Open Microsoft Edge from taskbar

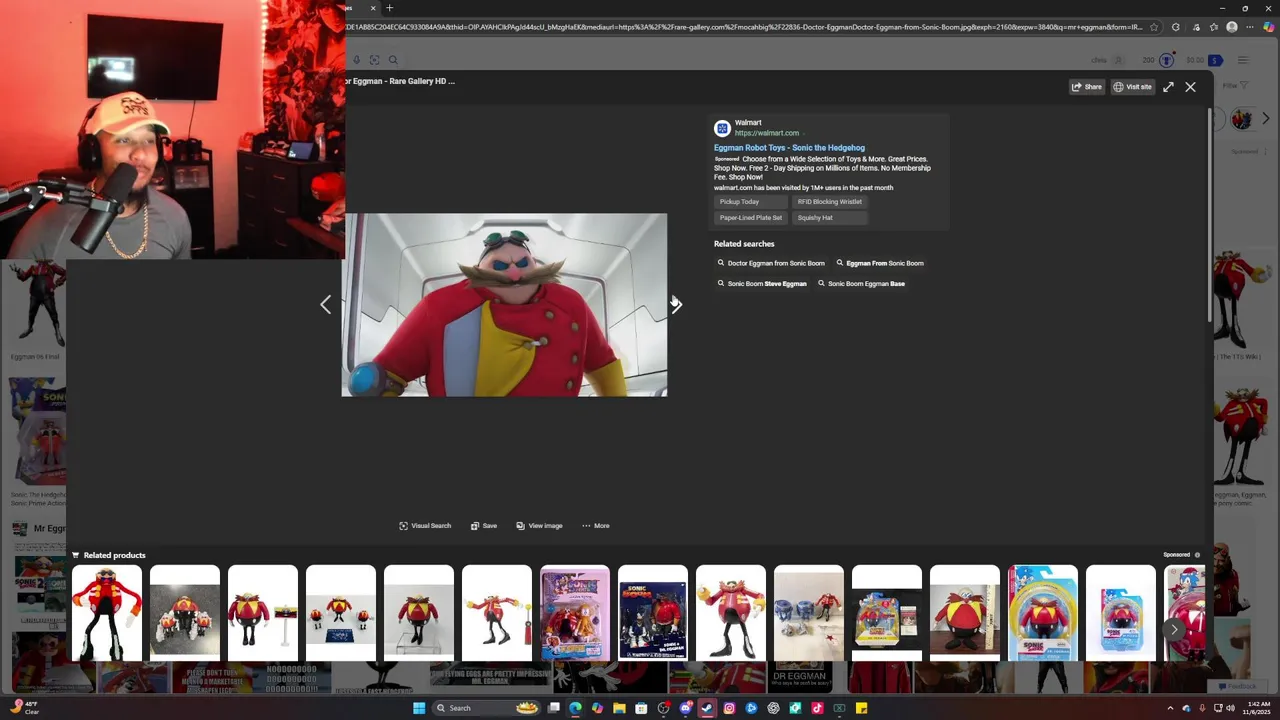pos(575,708)
